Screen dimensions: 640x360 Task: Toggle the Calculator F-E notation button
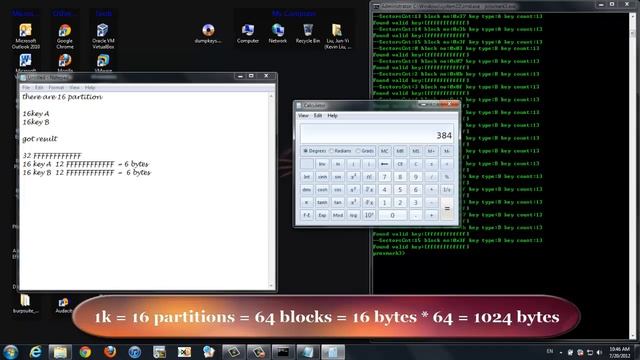click(x=307, y=215)
